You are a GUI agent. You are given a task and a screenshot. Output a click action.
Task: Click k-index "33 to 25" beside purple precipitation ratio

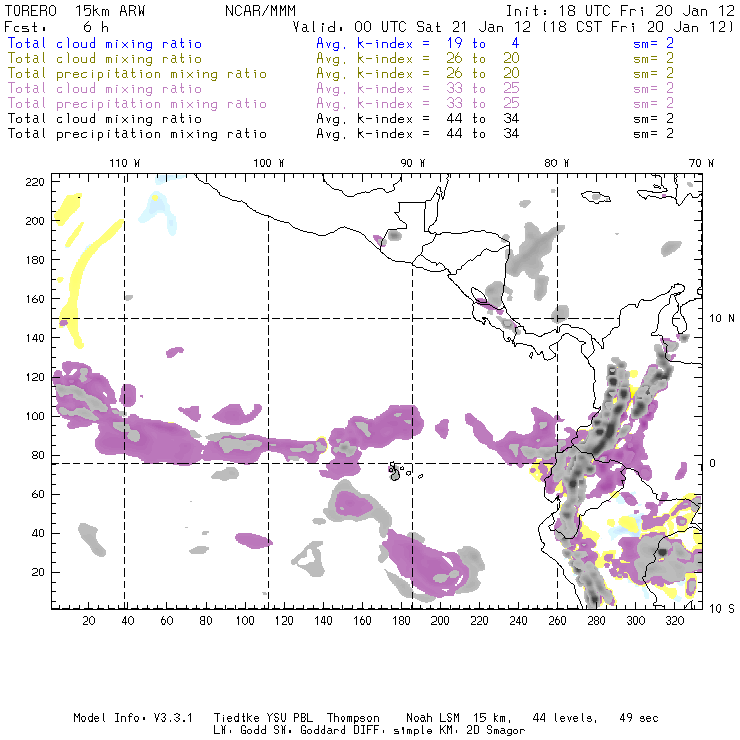coord(483,103)
